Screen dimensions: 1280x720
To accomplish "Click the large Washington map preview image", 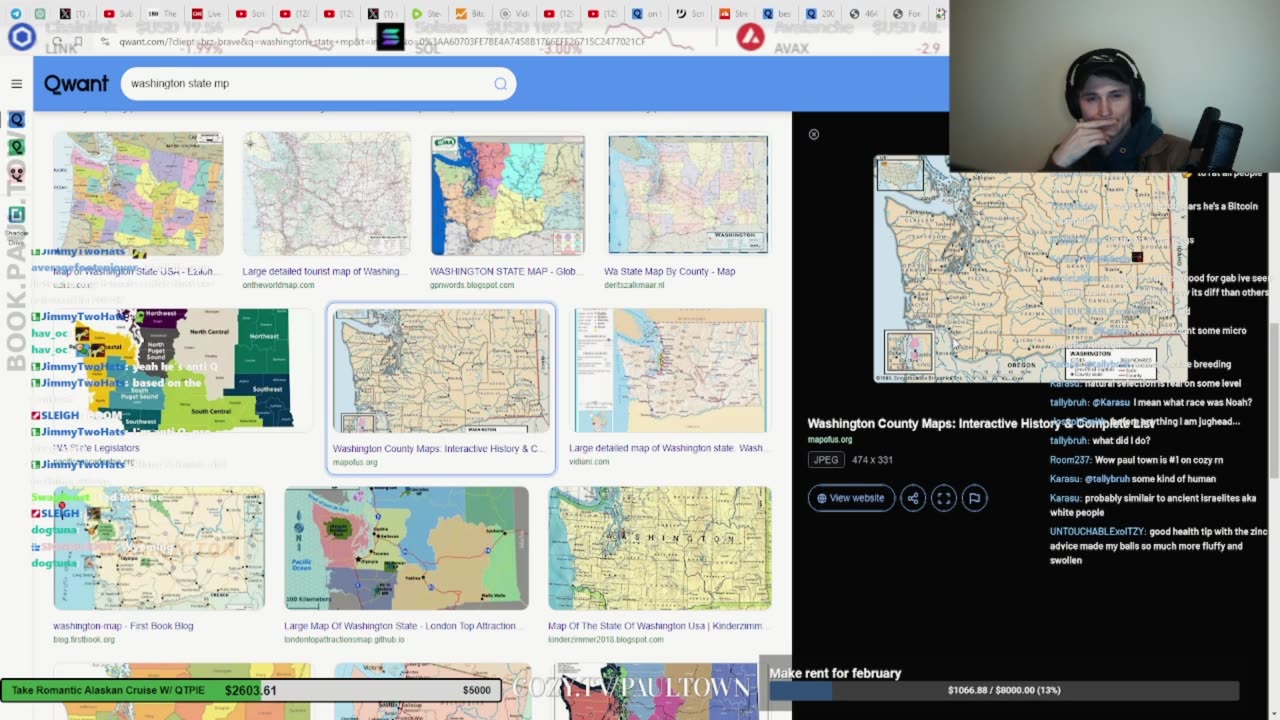I will tap(1030, 270).
